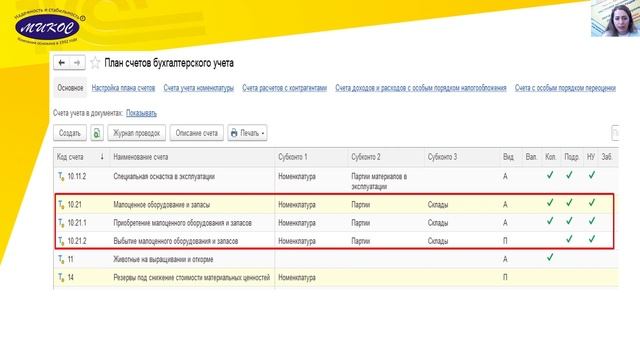Click Номенклатура cell in row 14

[x=297, y=278]
